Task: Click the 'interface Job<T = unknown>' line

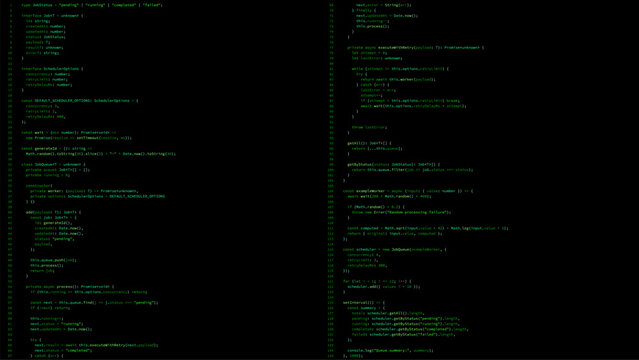Action: (52, 15)
